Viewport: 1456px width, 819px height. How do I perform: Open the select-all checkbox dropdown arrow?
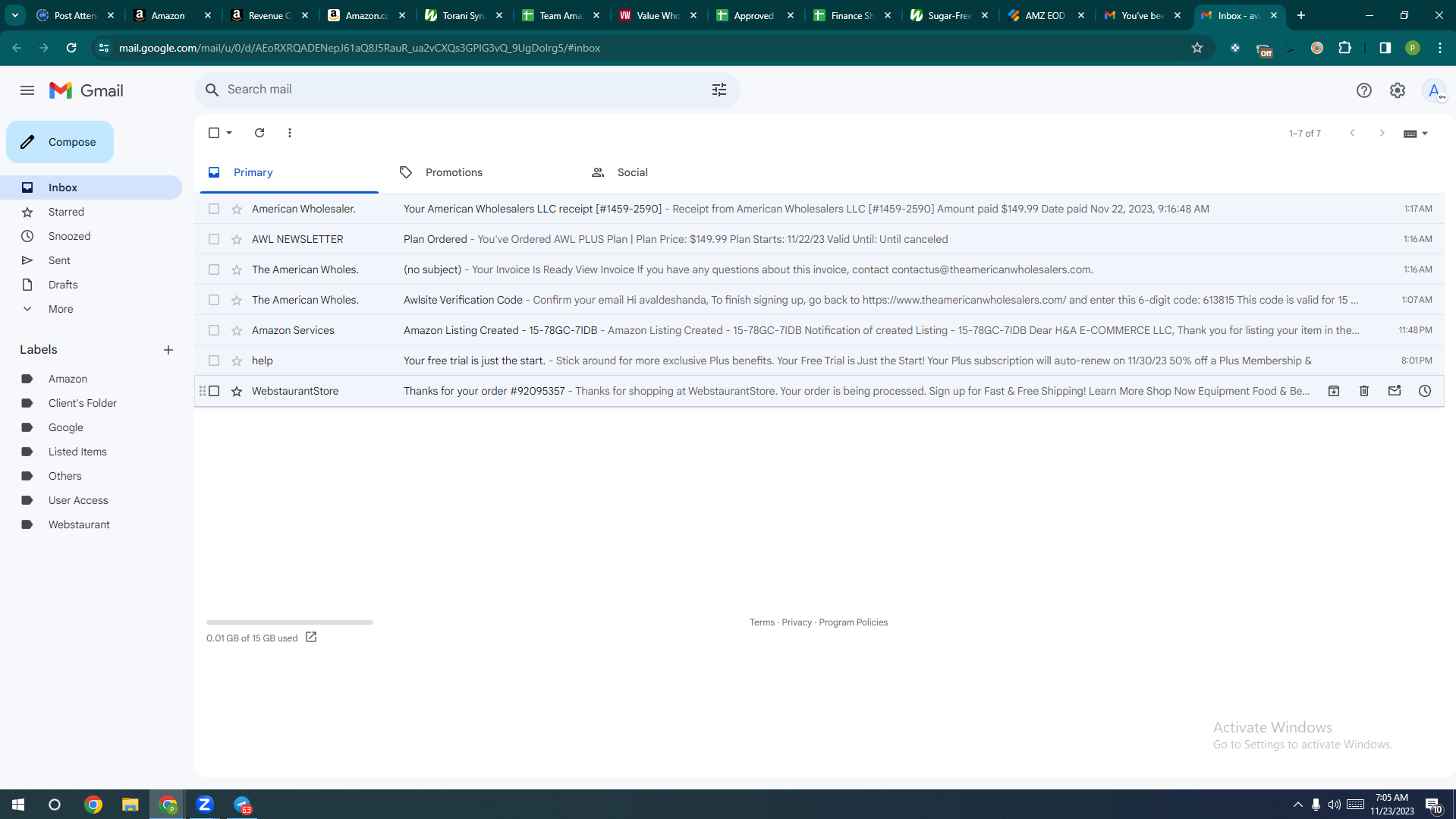[x=229, y=133]
